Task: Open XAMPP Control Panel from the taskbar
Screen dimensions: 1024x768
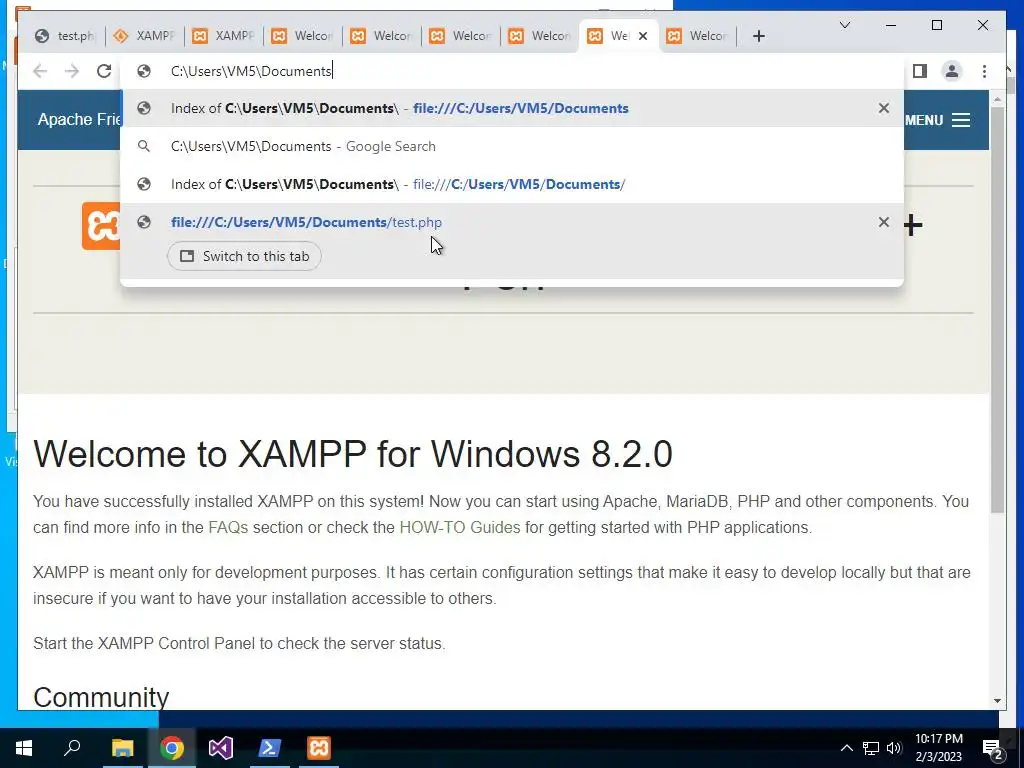Action: coord(319,748)
